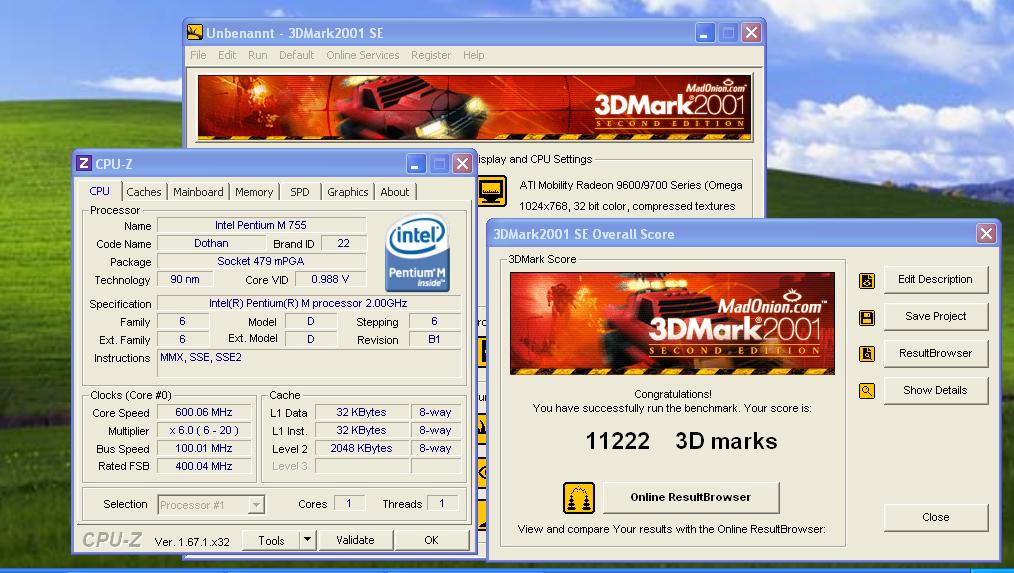The image size is (1014, 573).
Task: Click the display monitor icon in 3DMark
Action: pos(491,191)
